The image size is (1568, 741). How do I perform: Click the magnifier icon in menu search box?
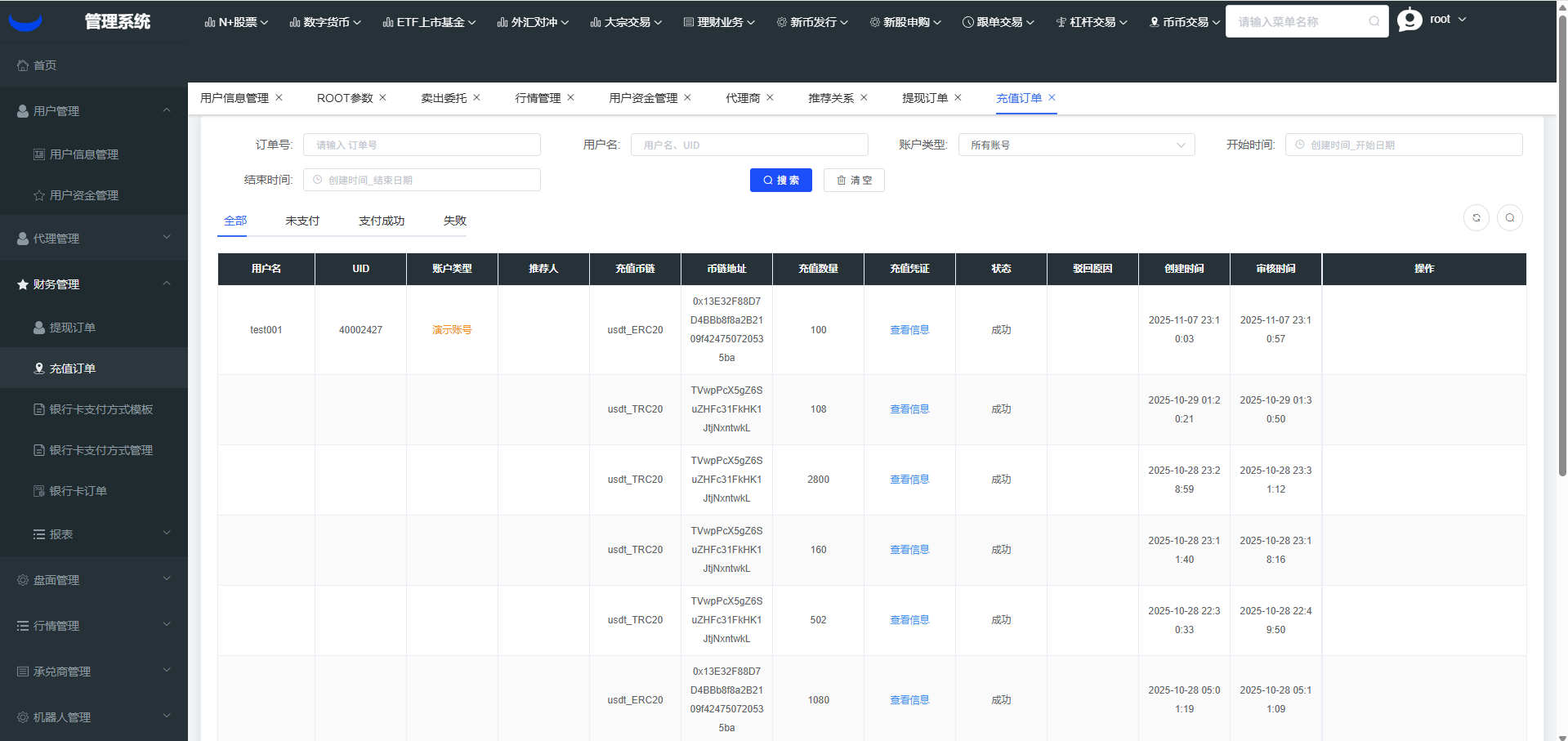1374,22
